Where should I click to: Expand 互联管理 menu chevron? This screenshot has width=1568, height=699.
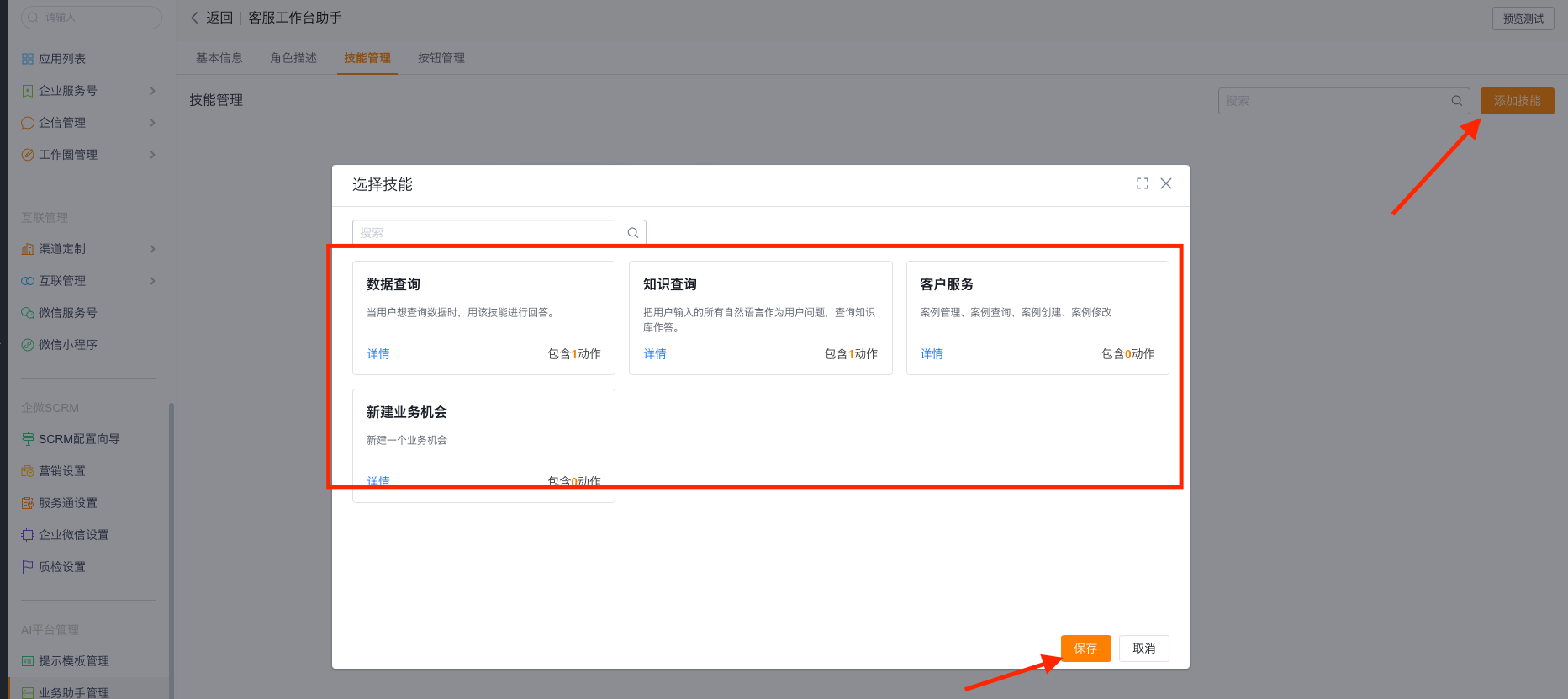152,281
